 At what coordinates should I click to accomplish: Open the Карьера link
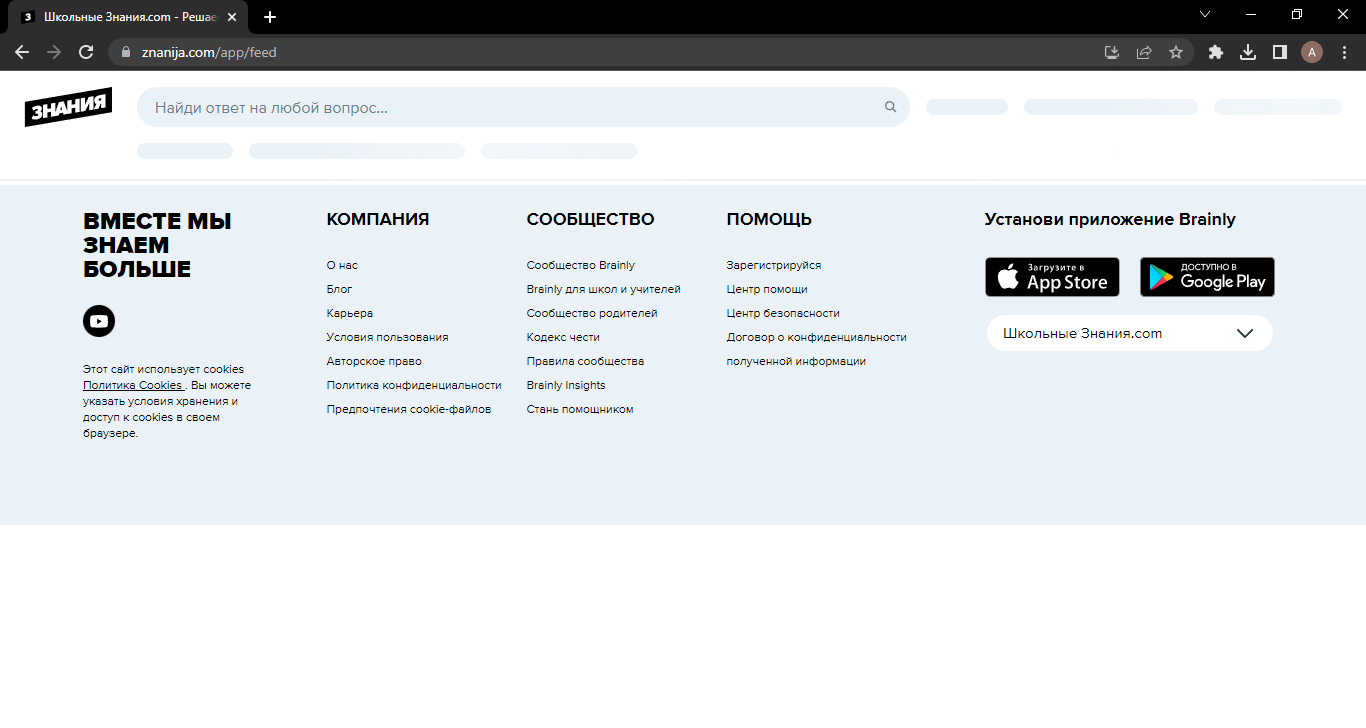tap(349, 313)
